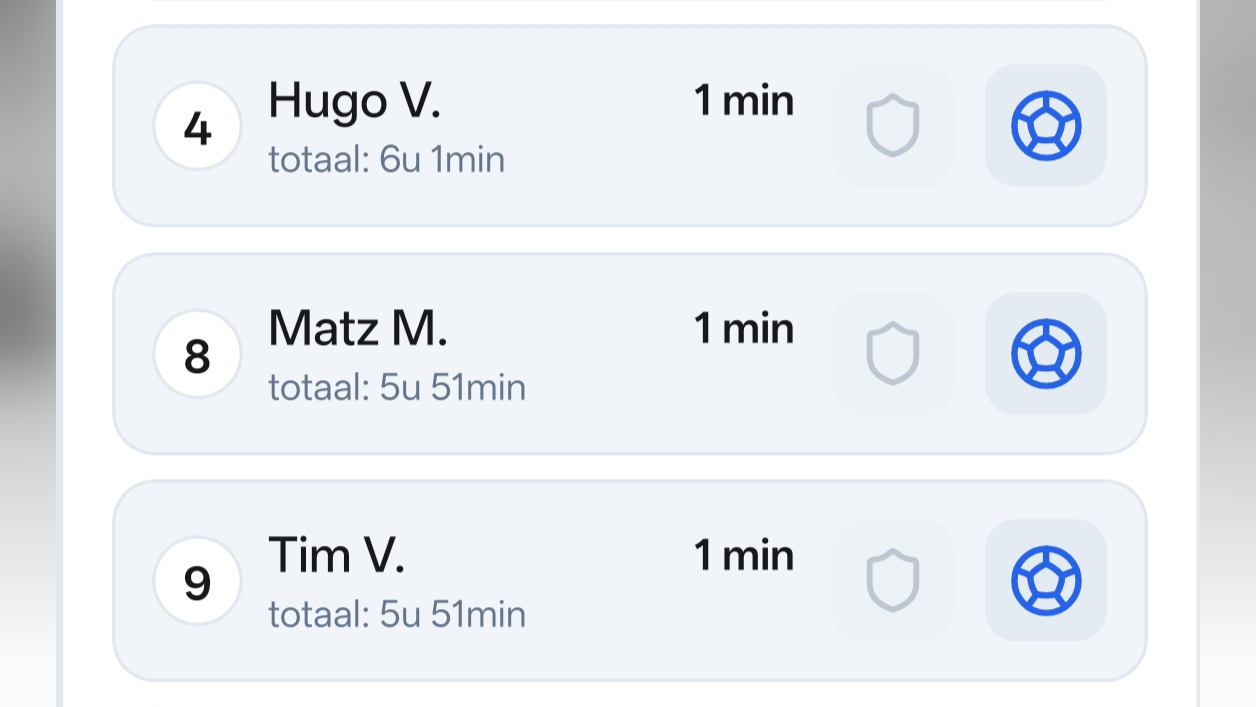Click "totaal: 5u 51min" under Matz M.
Viewport: 1256px width, 707px height.
tap(396, 387)
